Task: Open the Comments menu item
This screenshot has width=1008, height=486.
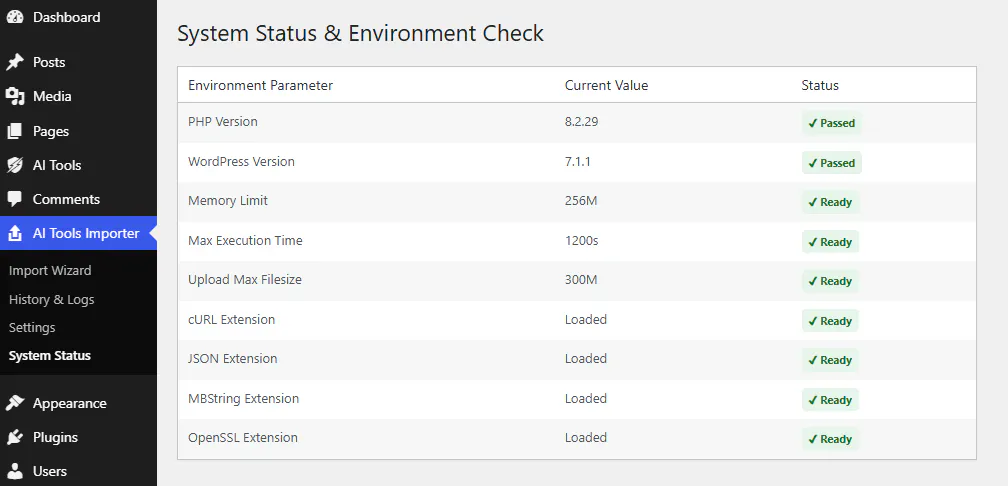Action: coord(66,199)
